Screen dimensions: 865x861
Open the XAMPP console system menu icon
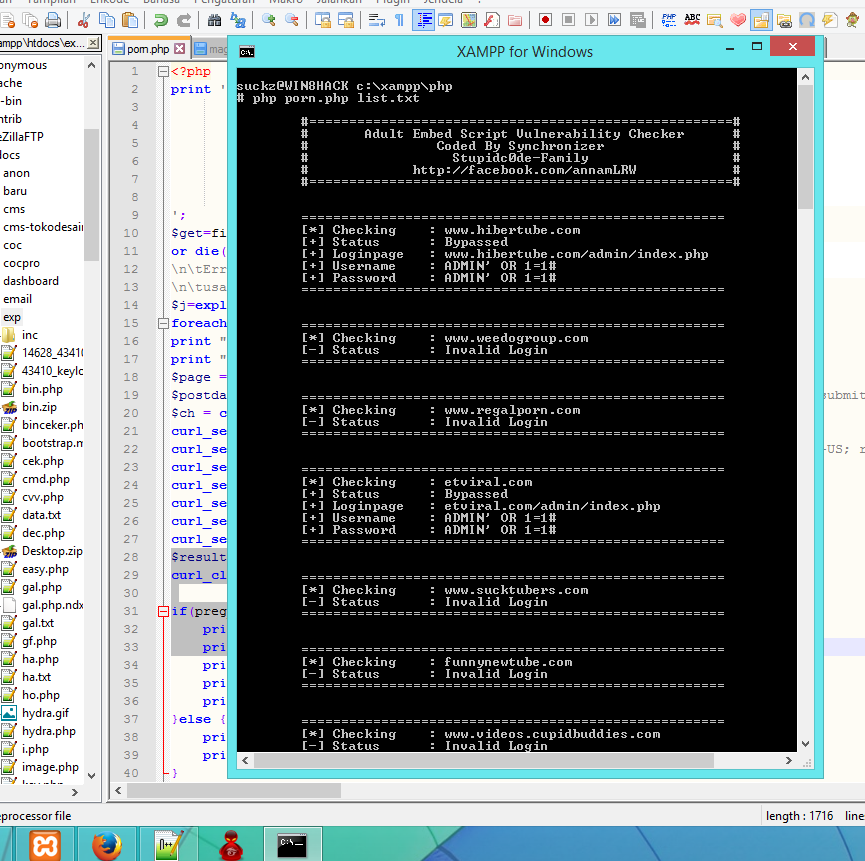247,52
